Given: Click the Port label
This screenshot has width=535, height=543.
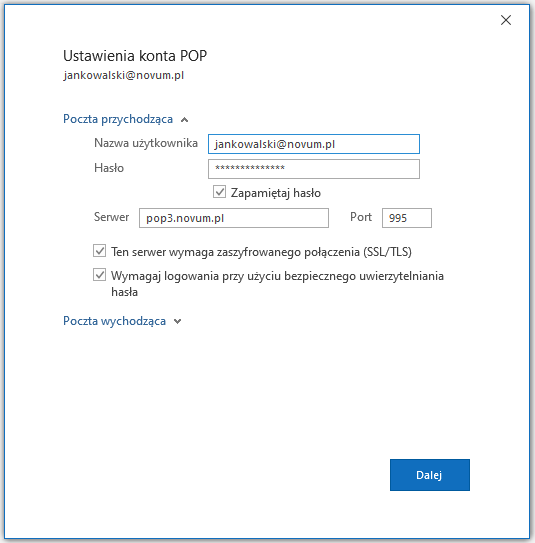Looking at the screenshot, I should (361, 217).
